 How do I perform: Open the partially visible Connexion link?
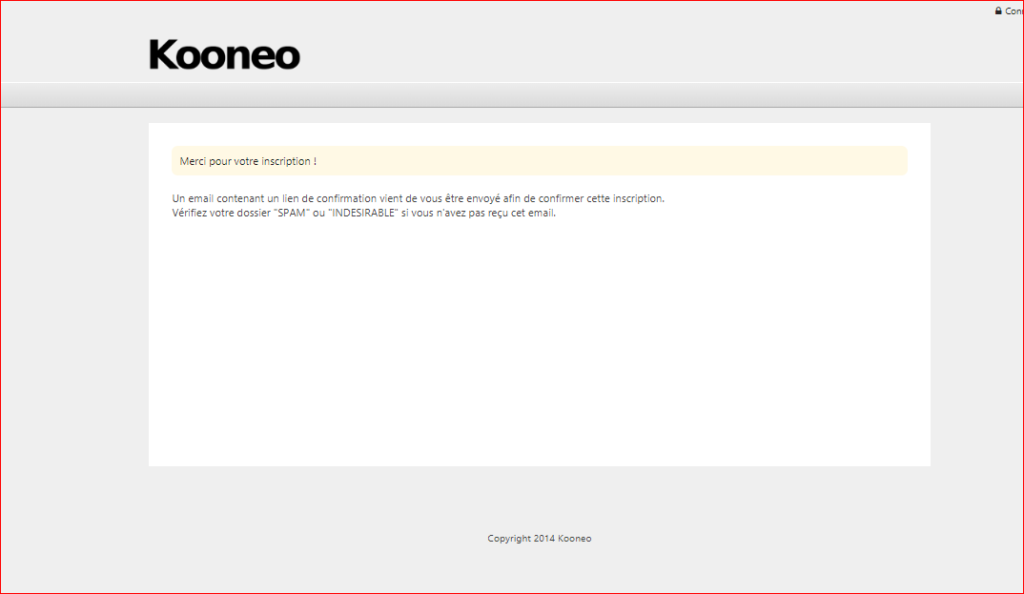click(1013, 11)
